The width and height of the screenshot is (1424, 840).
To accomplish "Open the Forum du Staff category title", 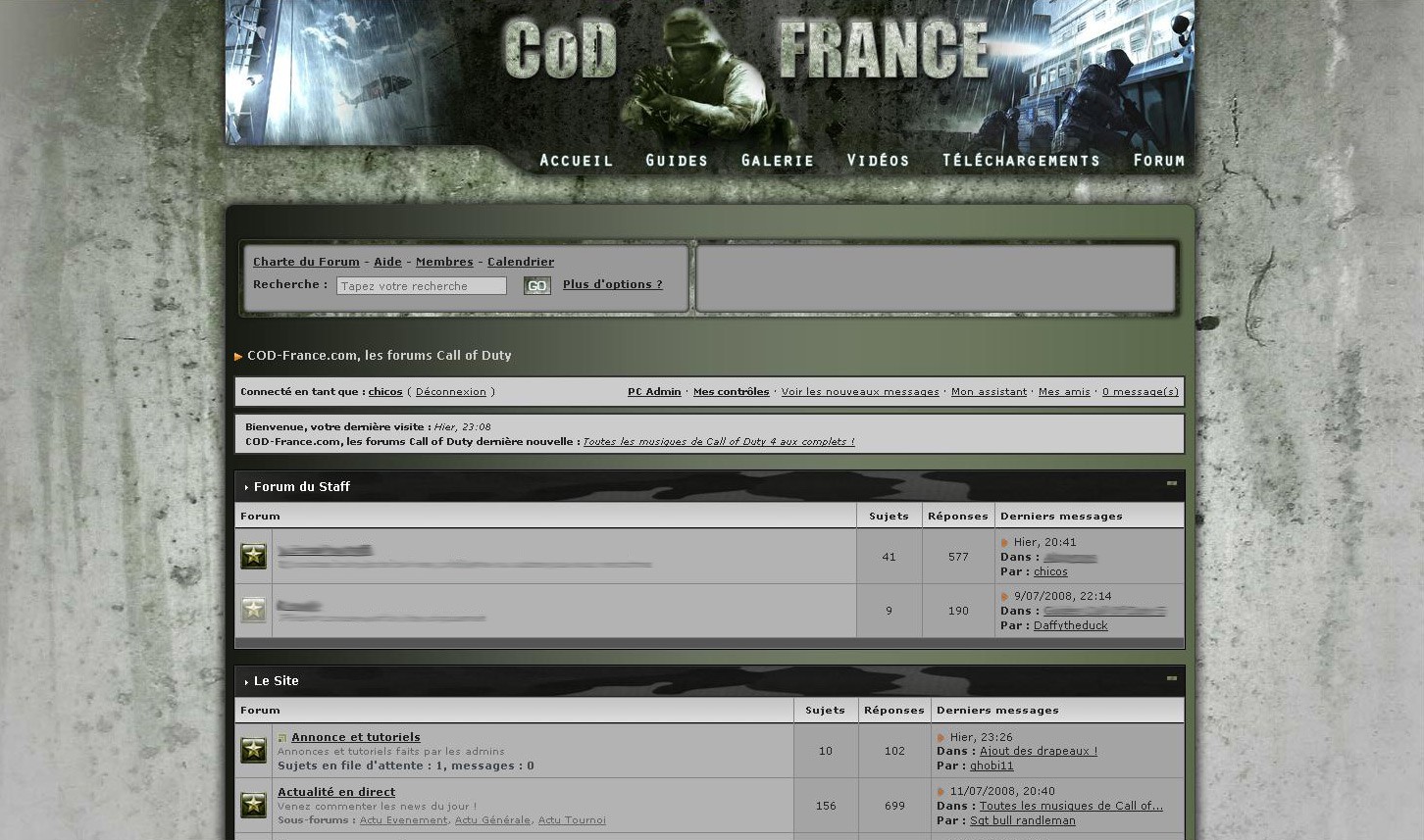I will (301, 486).
